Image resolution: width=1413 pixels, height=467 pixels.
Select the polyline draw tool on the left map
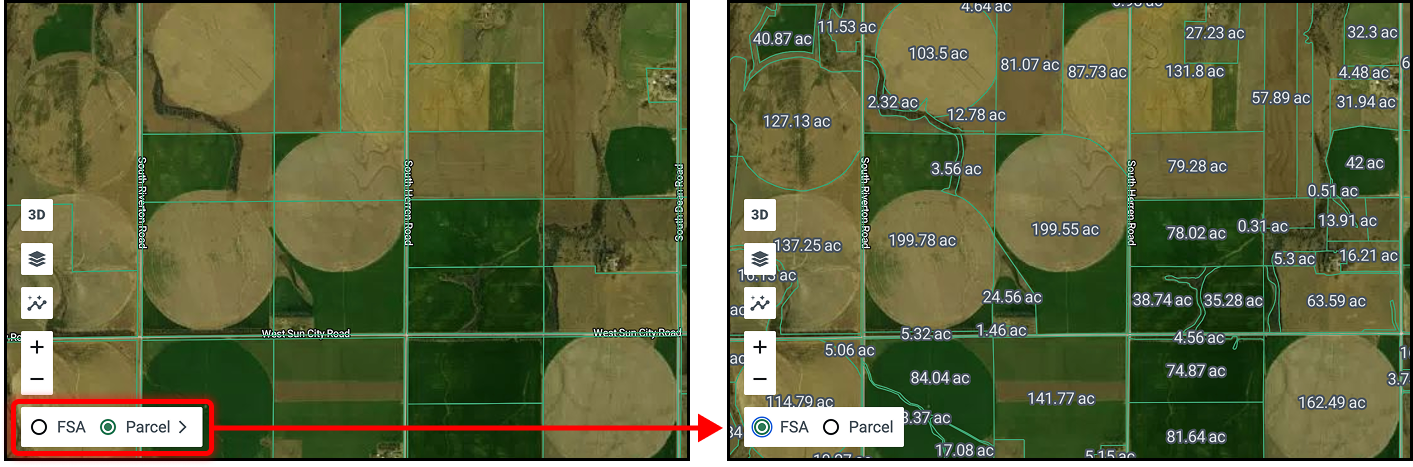coord(37,303)
